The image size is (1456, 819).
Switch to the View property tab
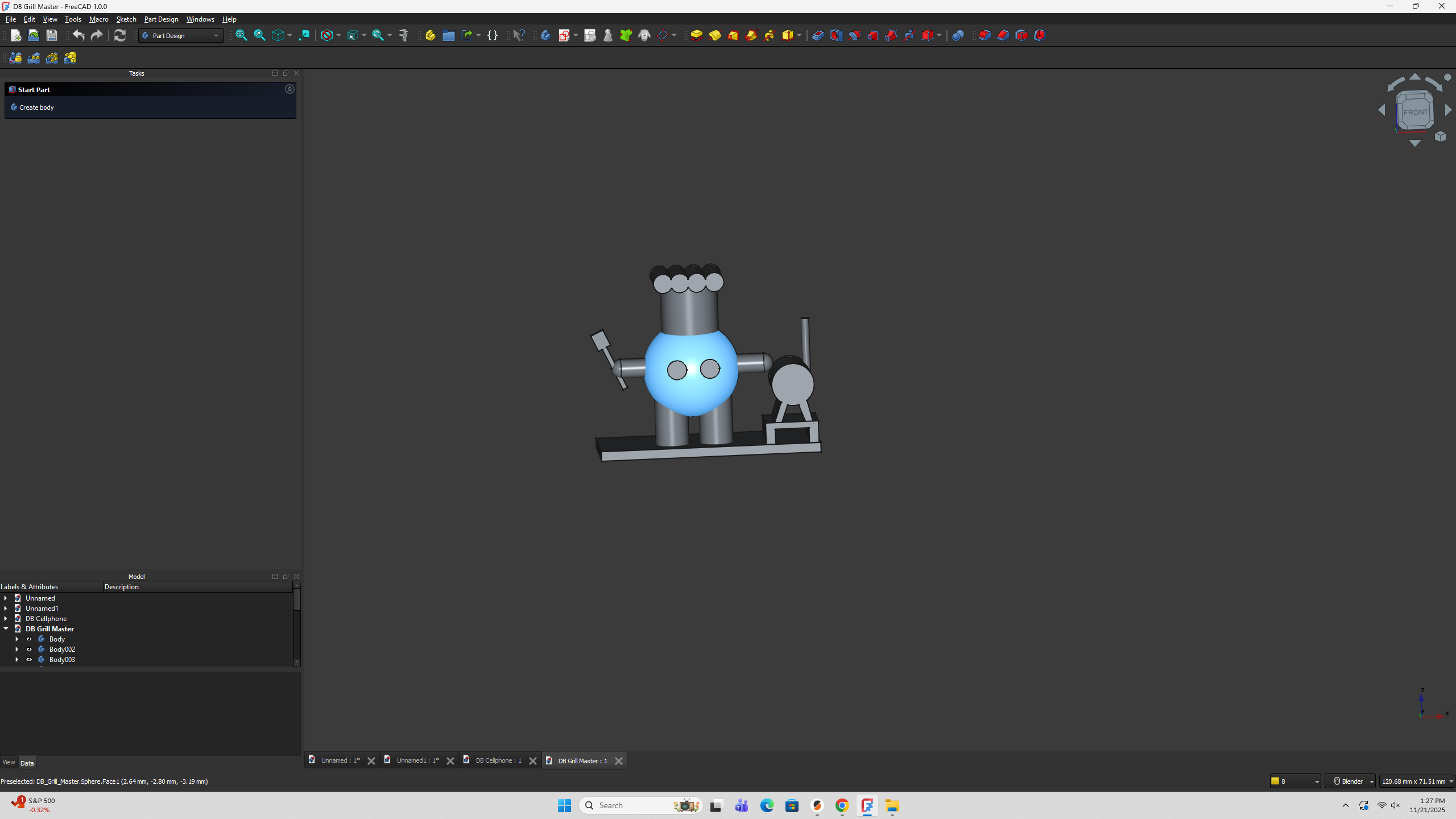pyautogui.click(x=9, y=763)
